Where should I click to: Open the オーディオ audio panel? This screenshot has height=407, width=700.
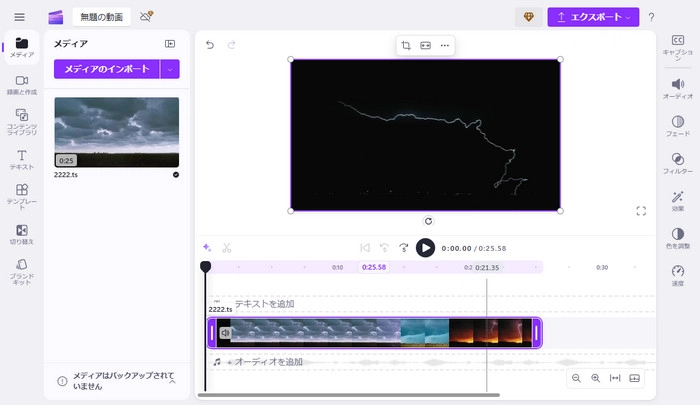click(x=678, y=89)
